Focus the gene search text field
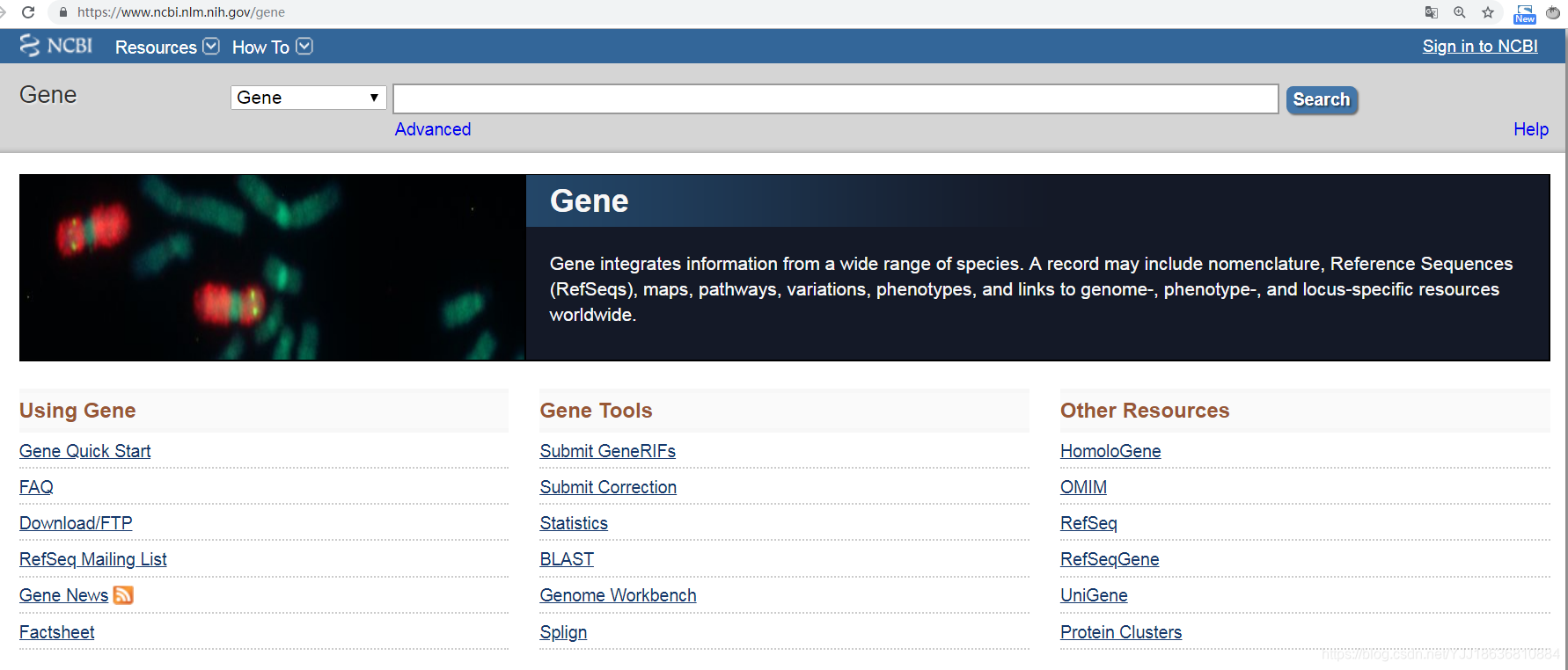The image size is (1568, 670). [x=836, y=98]
